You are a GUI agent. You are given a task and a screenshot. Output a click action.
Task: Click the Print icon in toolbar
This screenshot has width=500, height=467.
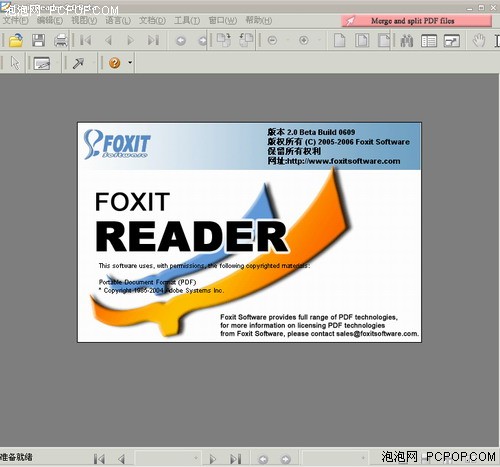pyautogui.click(x=61, y=40)
